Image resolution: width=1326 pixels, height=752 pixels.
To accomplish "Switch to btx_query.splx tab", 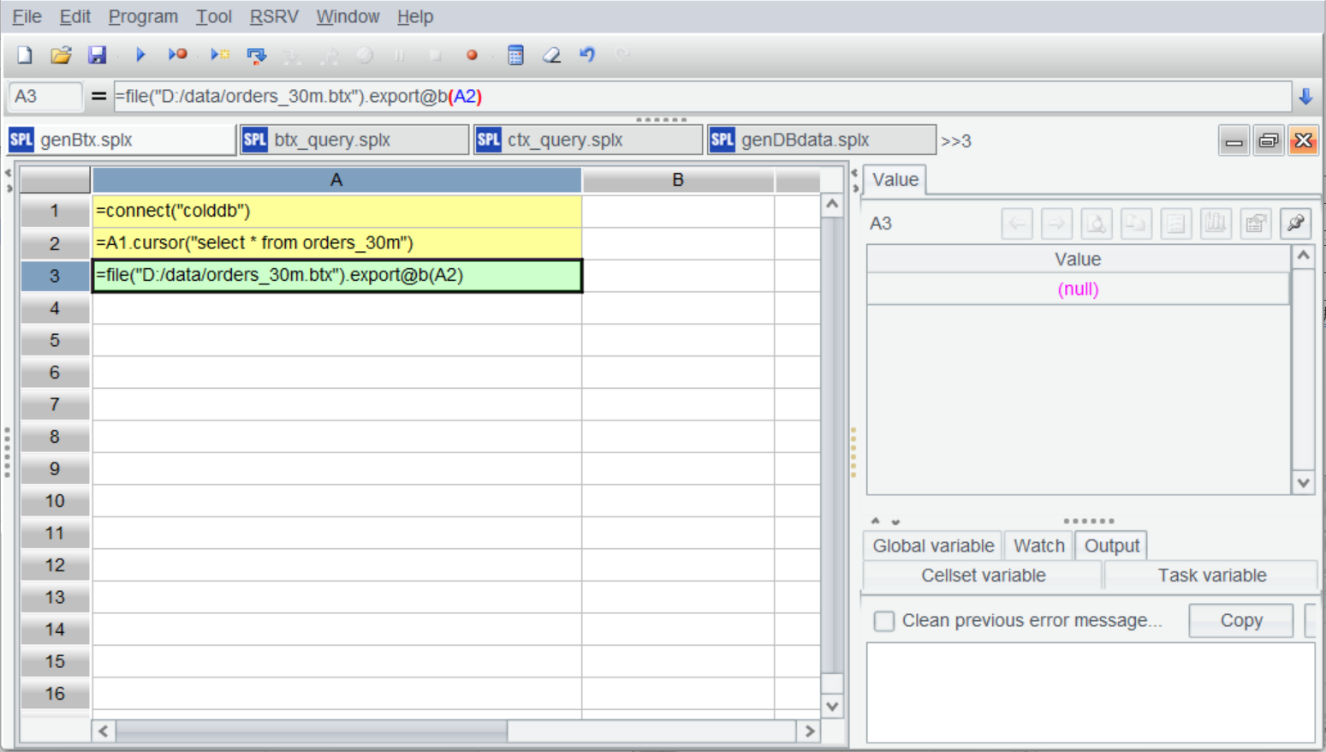I will coord(354,140).
